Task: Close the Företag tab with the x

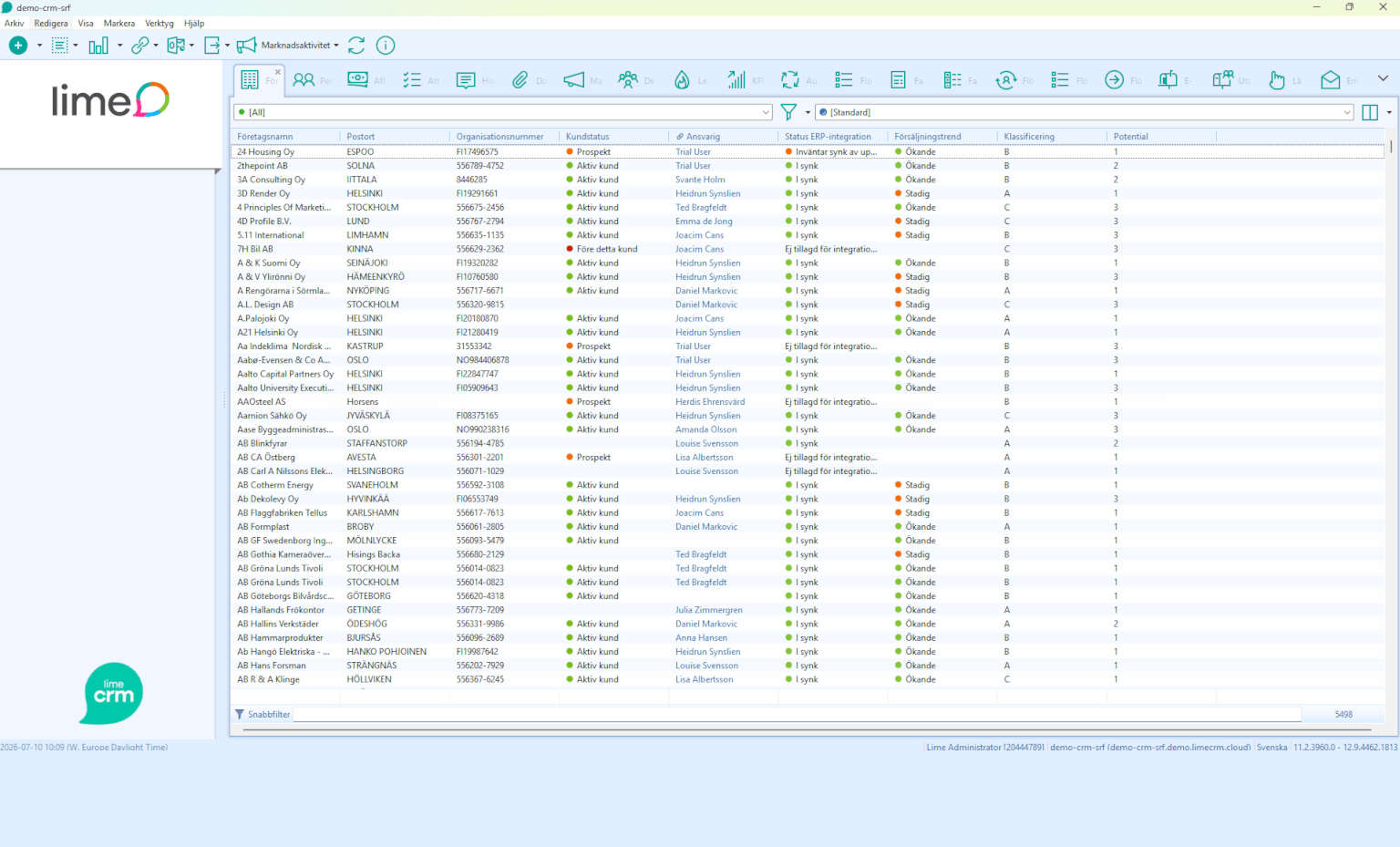Action: click(278, 71)
